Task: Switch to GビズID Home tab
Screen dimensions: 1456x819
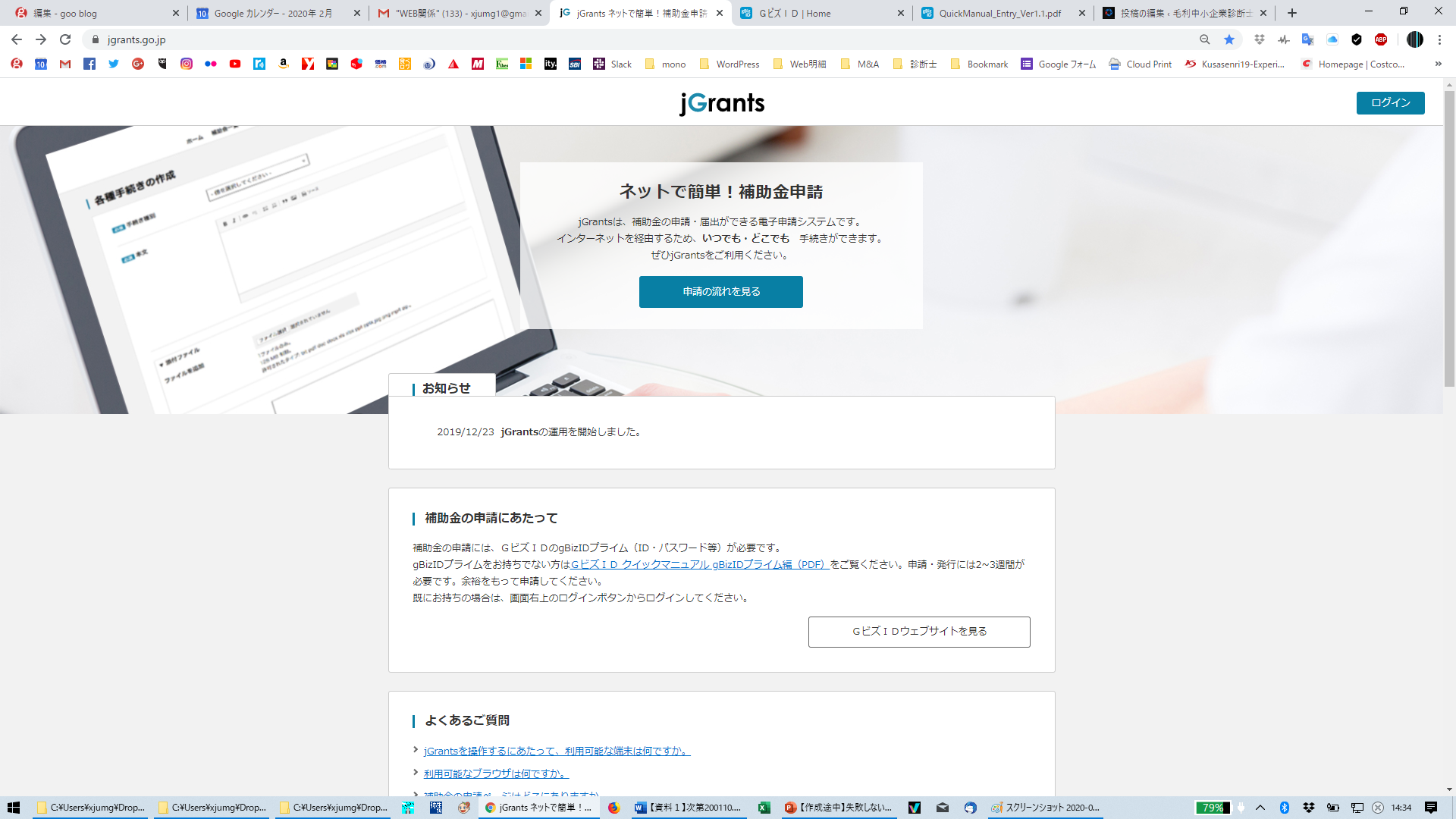Action: click(x=824, y=13)
